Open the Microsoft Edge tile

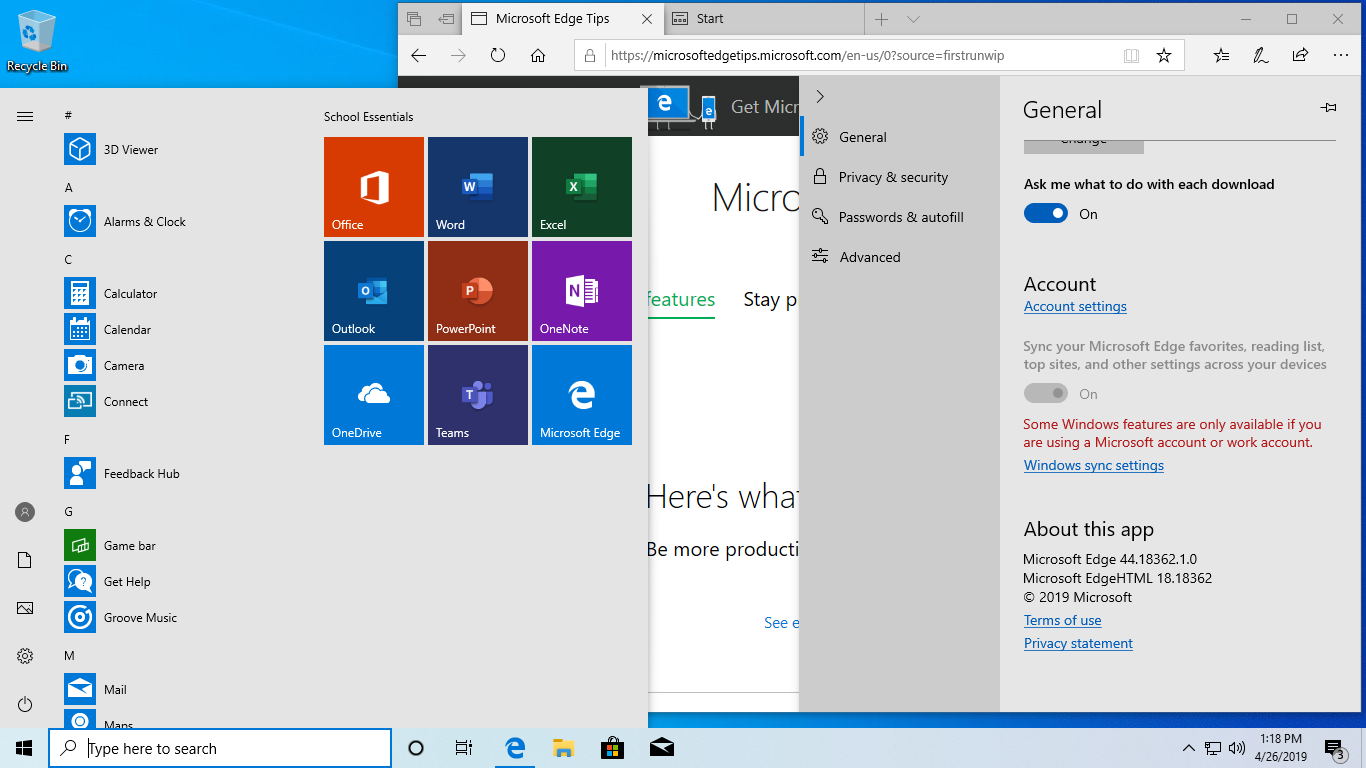(x=582, y=395)
